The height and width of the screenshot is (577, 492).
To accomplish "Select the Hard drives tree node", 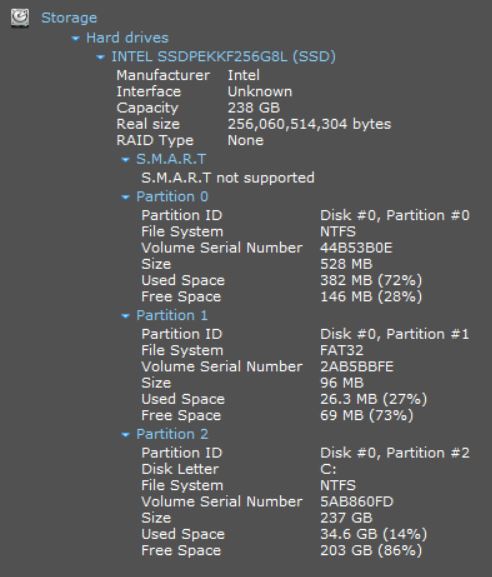I will 127,38.
